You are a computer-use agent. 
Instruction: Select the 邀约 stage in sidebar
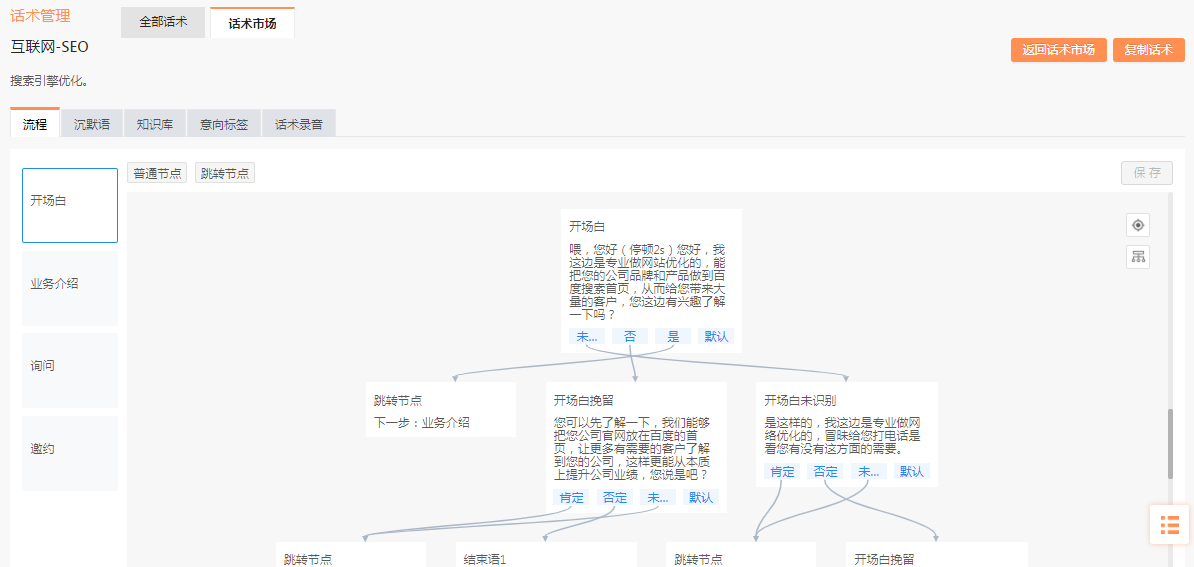pos(70,449)
